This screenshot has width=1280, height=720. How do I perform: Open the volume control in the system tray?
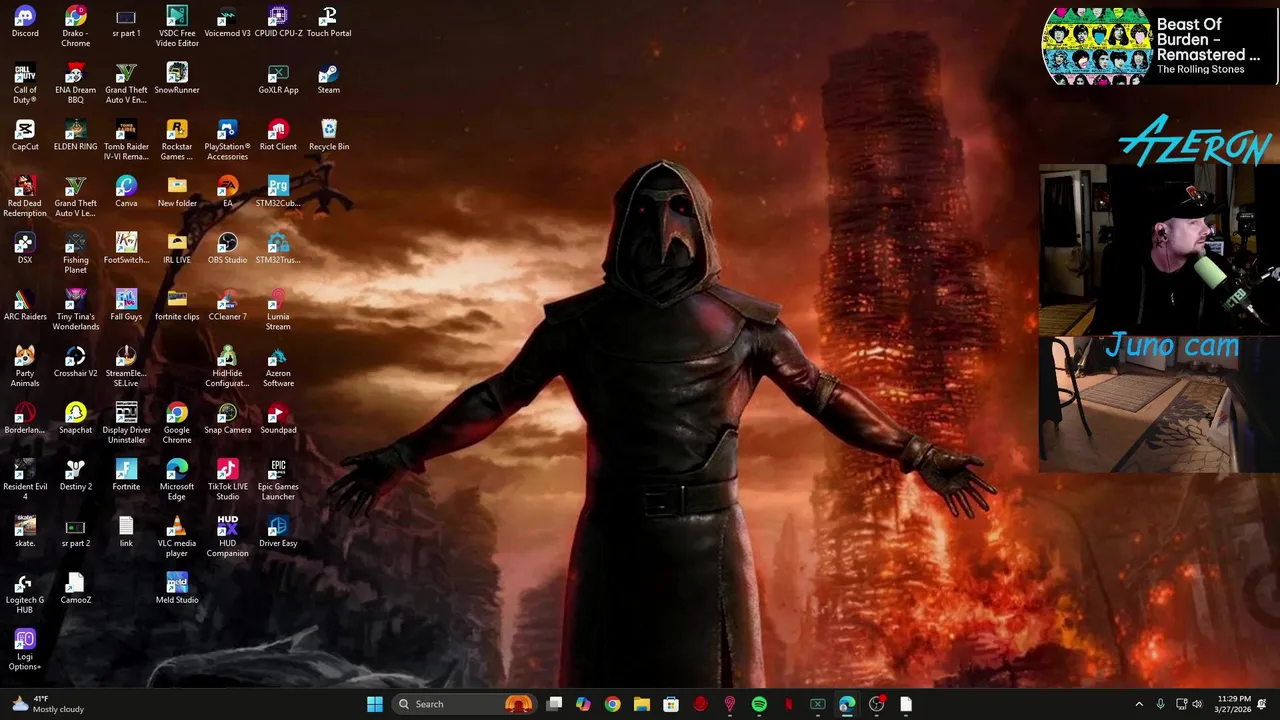(1198, 704)
